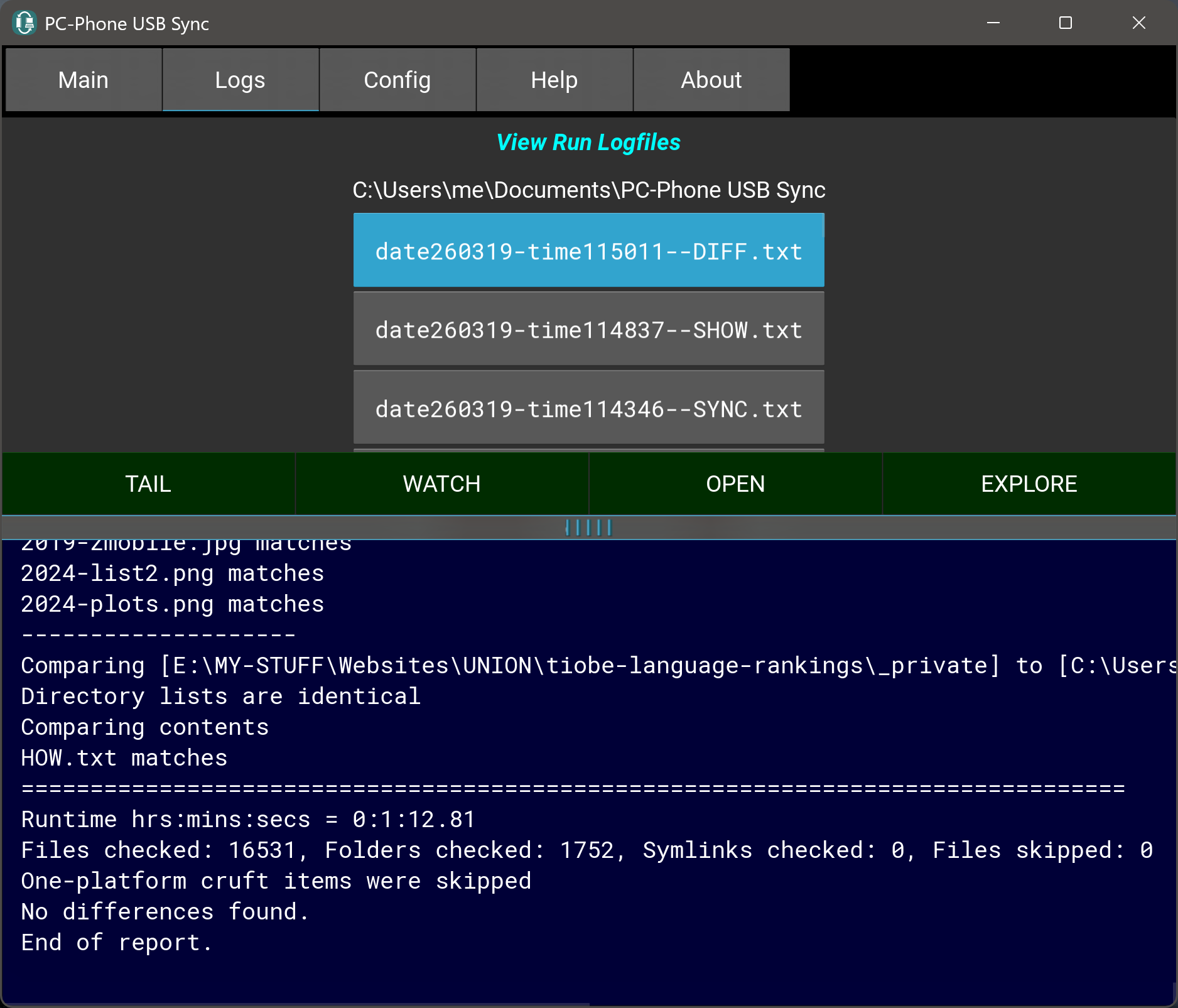This screenshot has width=1178, height=1008.
Task: Choose the date260319-time114837--SHOW.txt logfile
Action: 588,330
